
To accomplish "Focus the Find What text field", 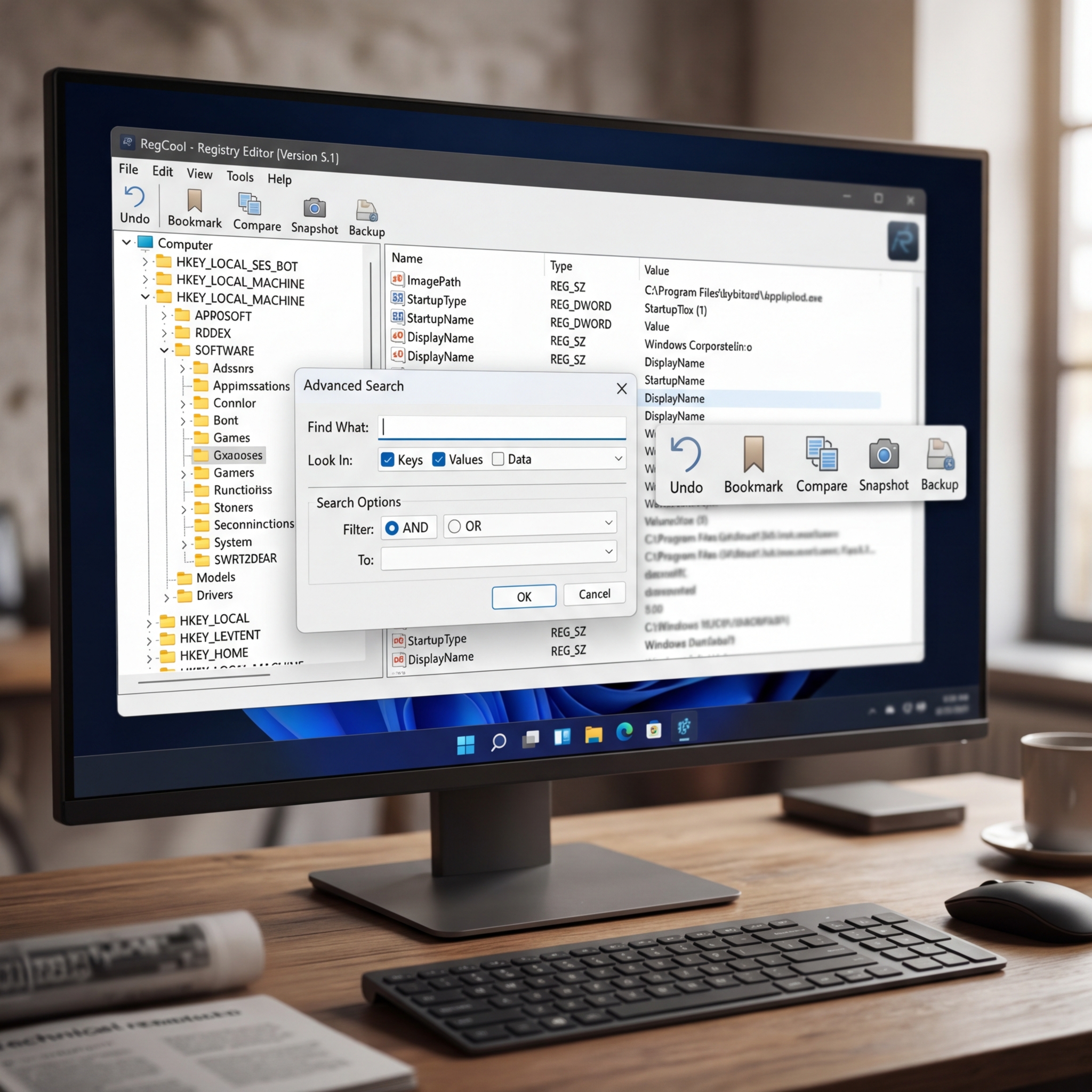I will tap(501, 427).
